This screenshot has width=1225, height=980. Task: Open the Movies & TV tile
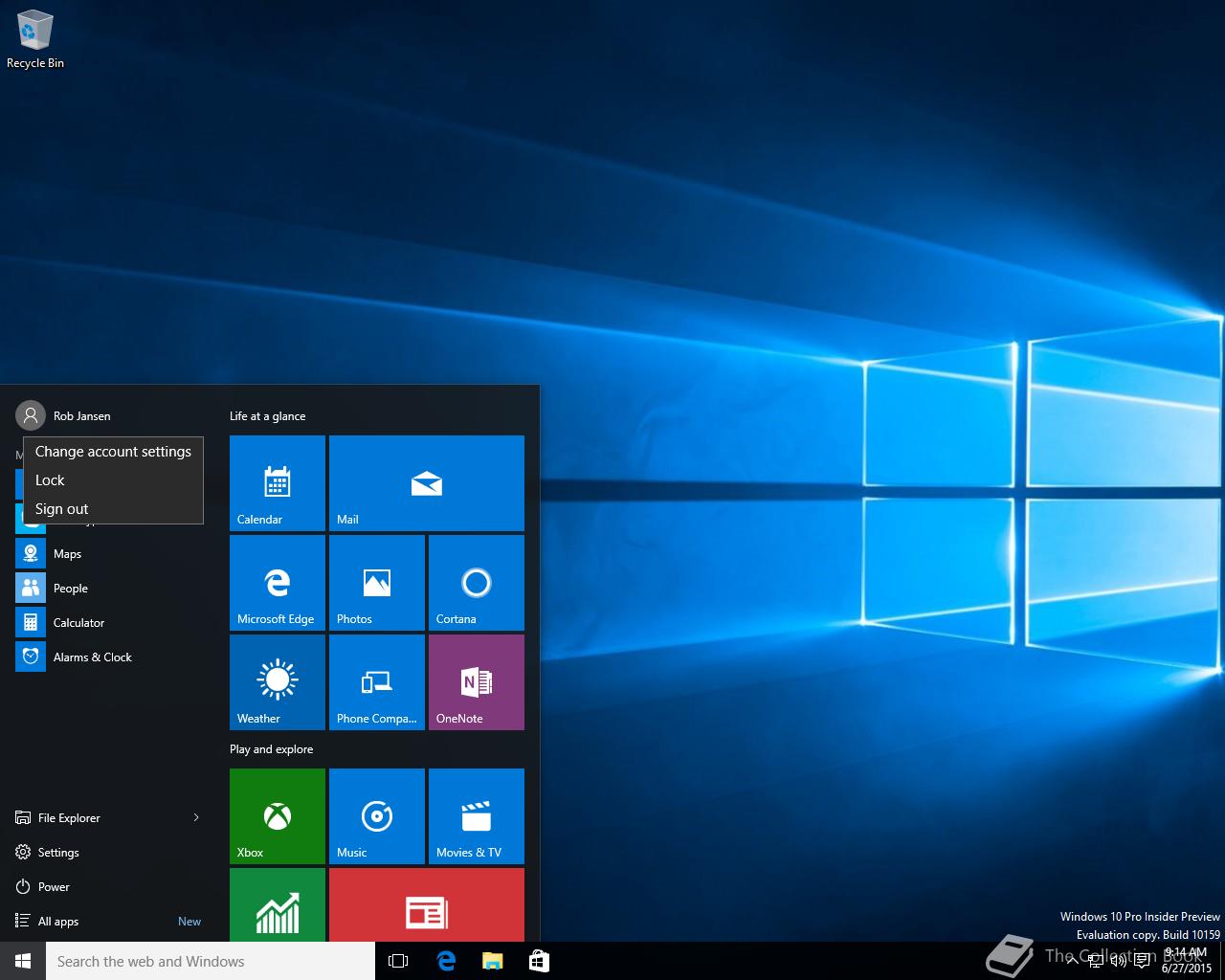click(x=477, y=816)
